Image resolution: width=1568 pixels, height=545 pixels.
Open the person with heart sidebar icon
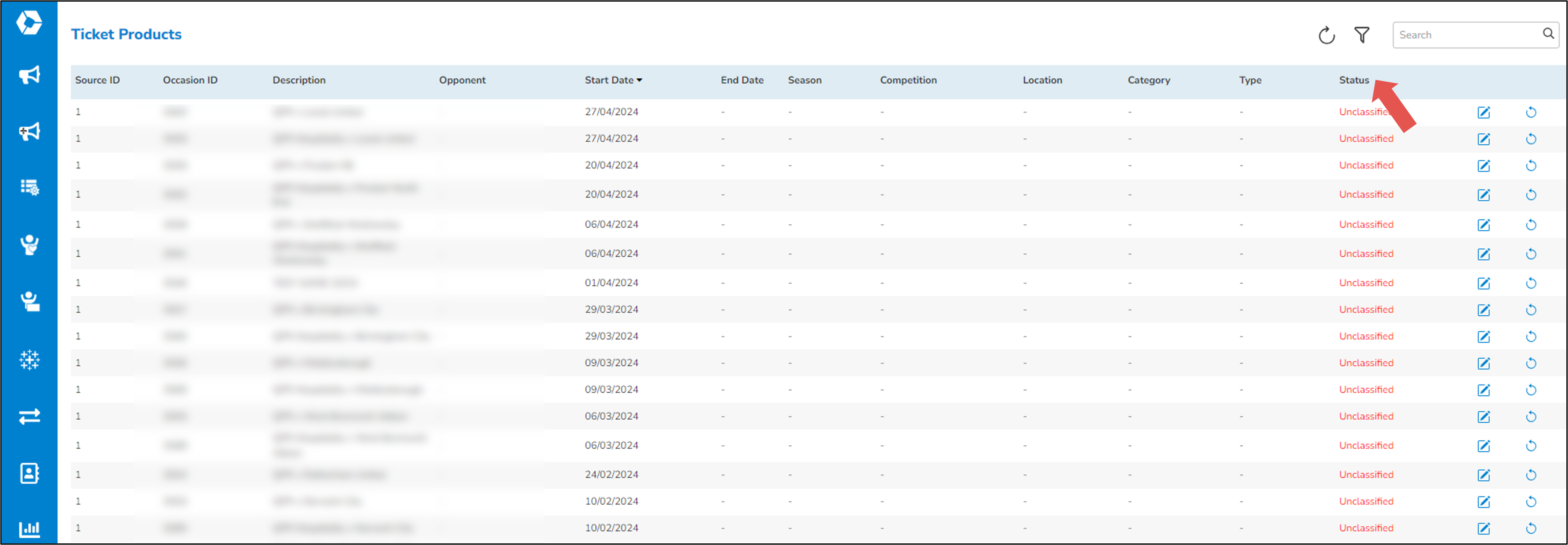(x=29, y=244)
